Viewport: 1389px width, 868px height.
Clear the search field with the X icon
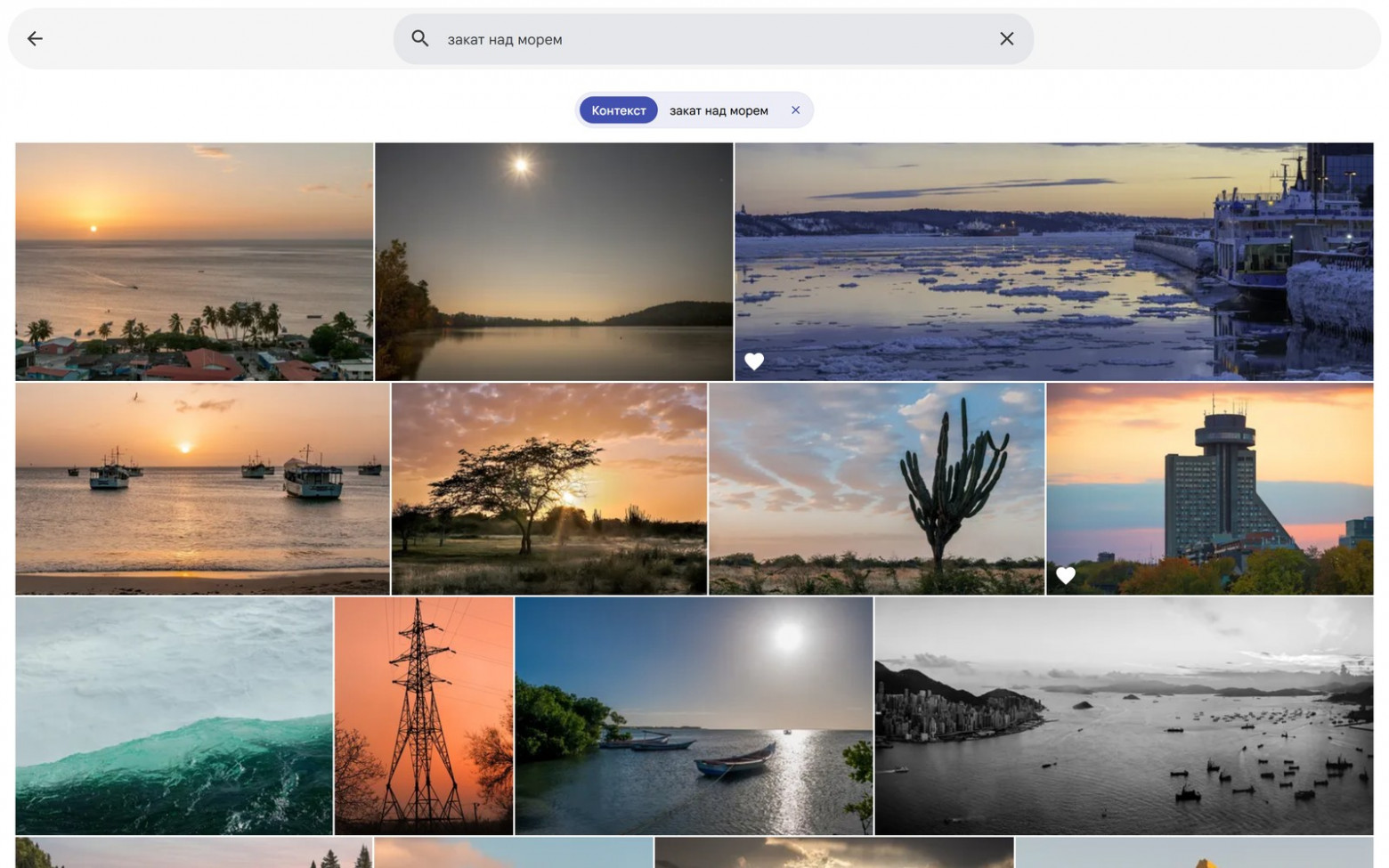click(x=1006, y=38)
